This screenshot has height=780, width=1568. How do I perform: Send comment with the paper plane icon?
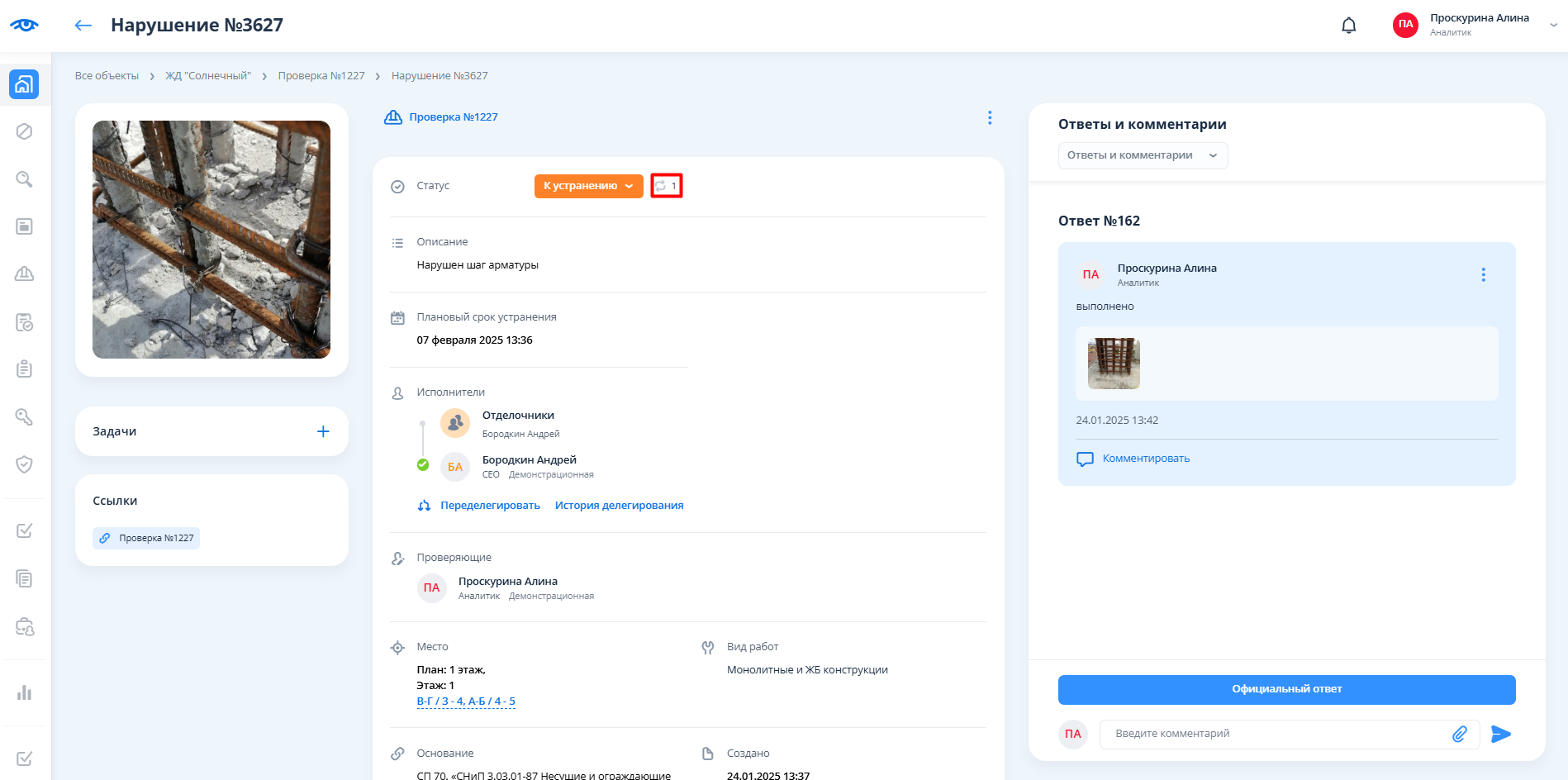pos(1500,734)
